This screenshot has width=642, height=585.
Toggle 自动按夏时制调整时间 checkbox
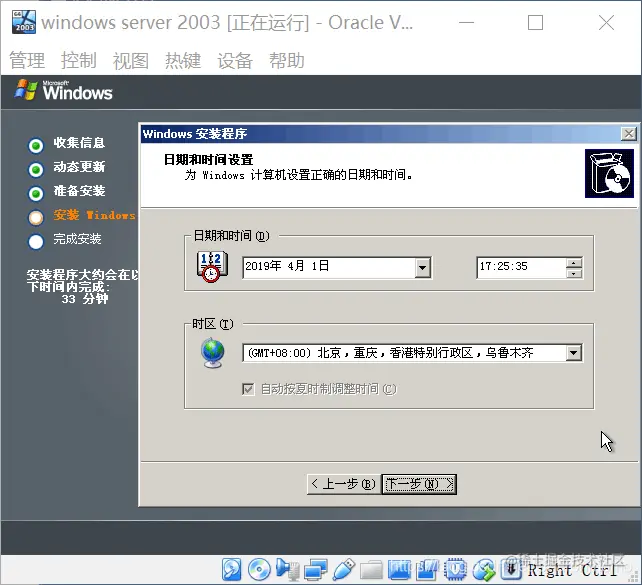(x=248, y=389)
